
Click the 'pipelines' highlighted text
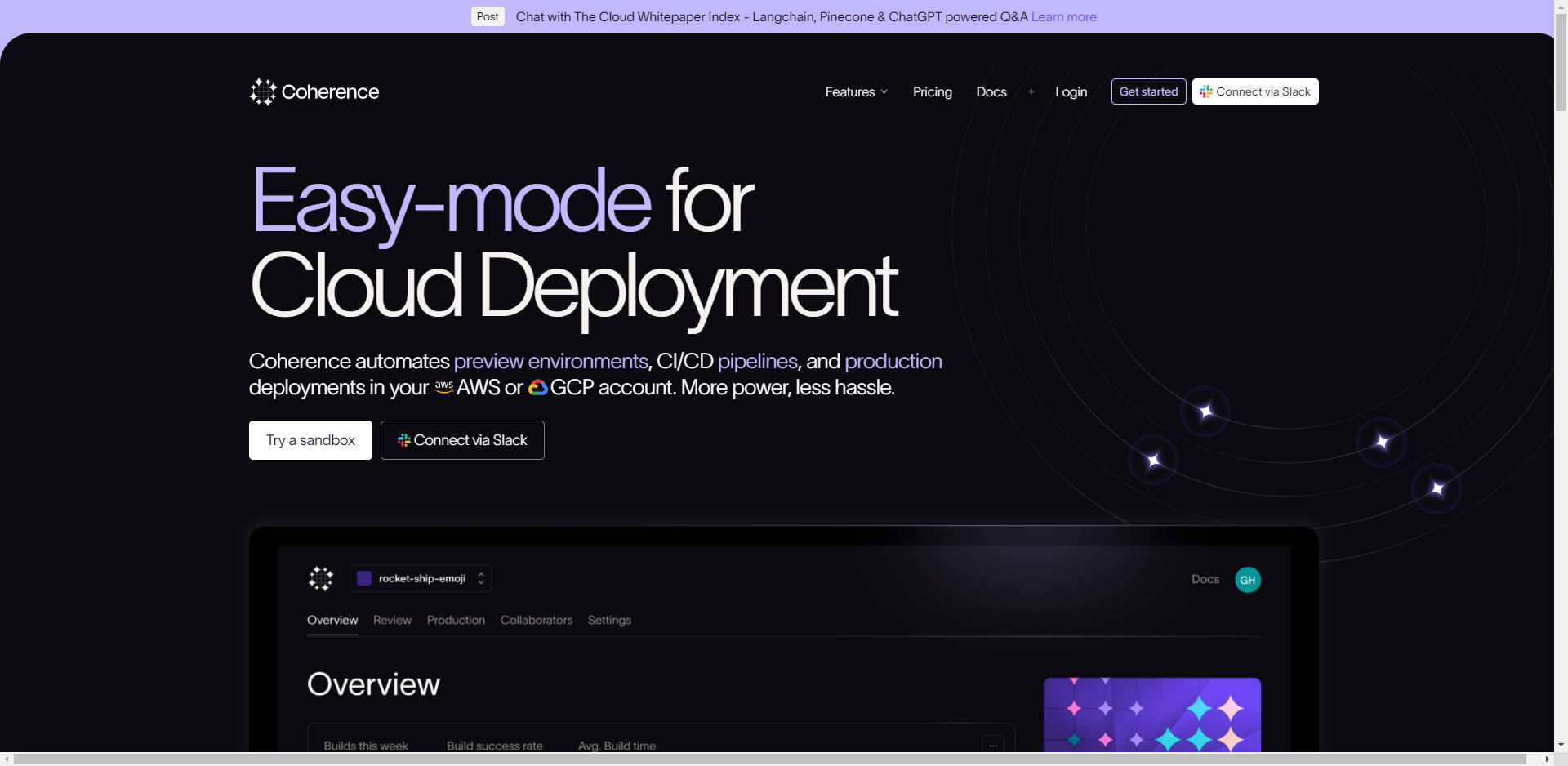point(757,361)
